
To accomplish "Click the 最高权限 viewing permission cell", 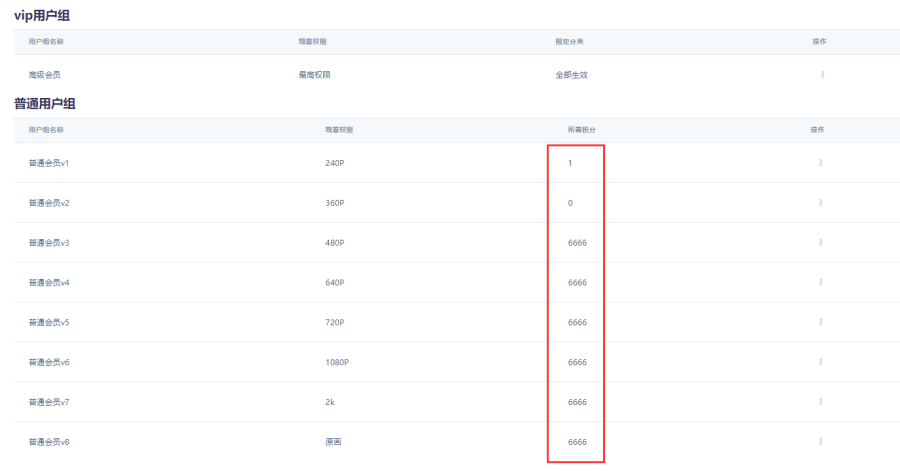I will [300, 75].
